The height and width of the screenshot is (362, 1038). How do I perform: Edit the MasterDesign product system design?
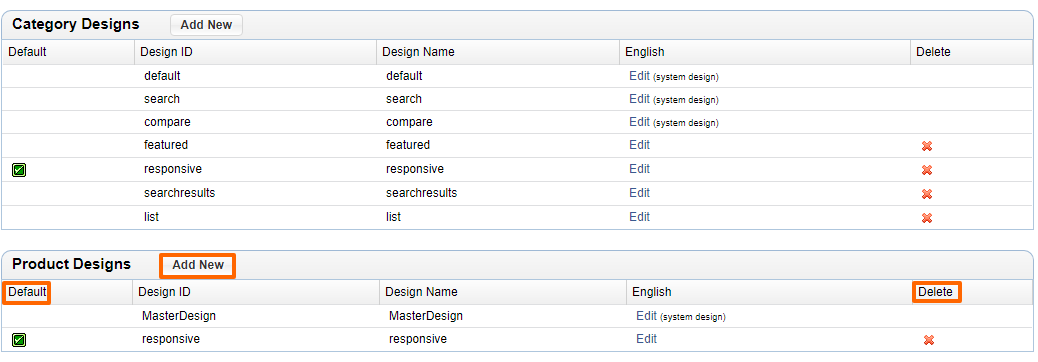(x=647, y=316)
